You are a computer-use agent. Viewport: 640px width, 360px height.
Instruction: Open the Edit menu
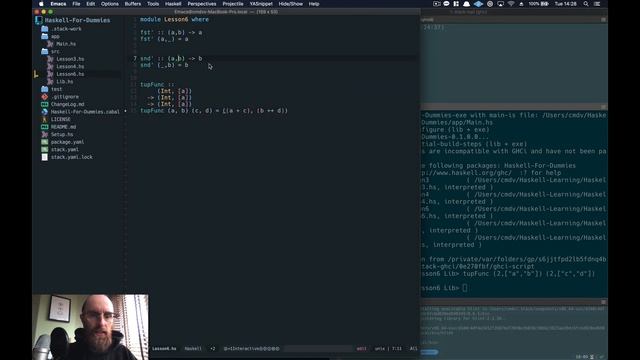91,4
